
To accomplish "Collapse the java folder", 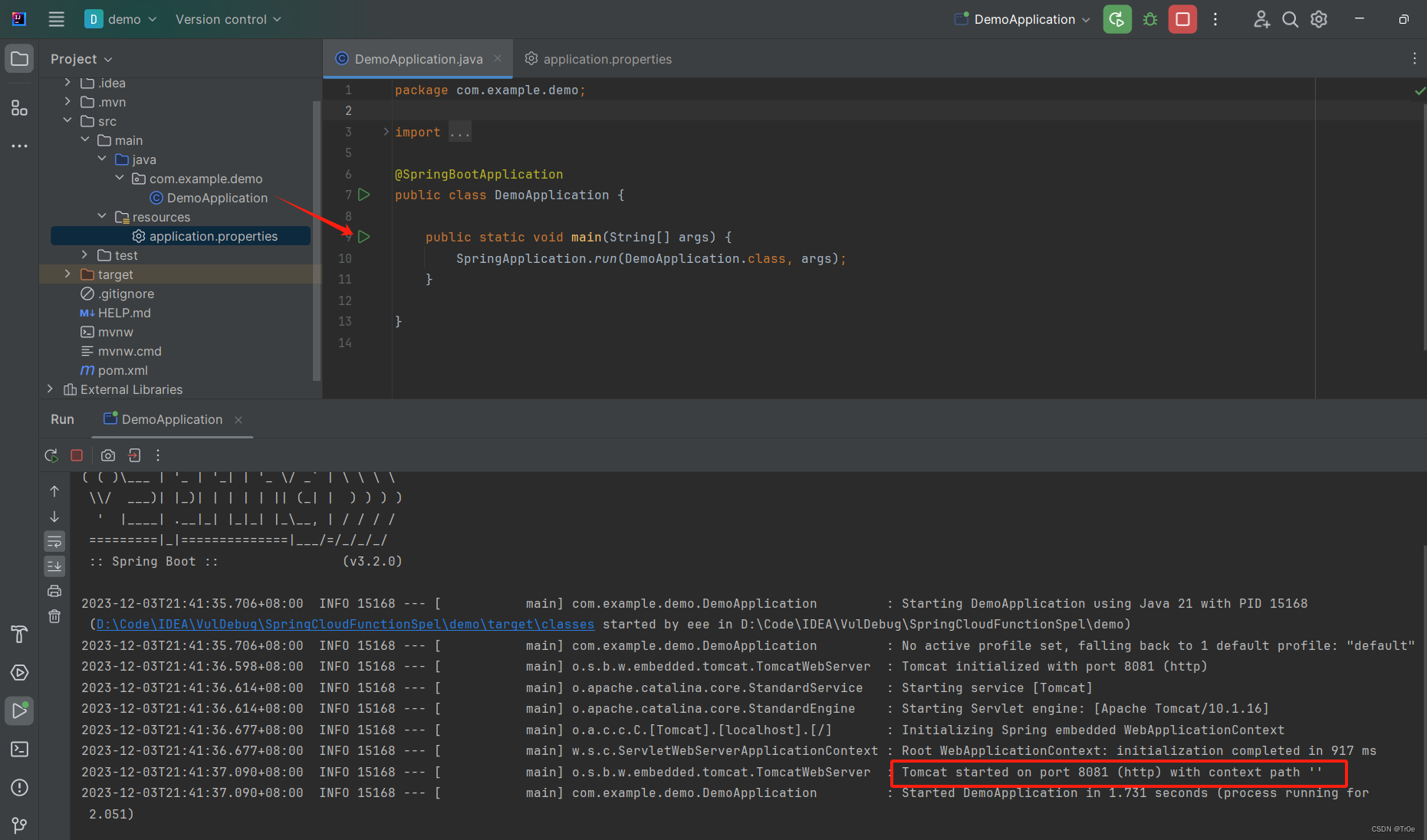I will coord(102,159).
